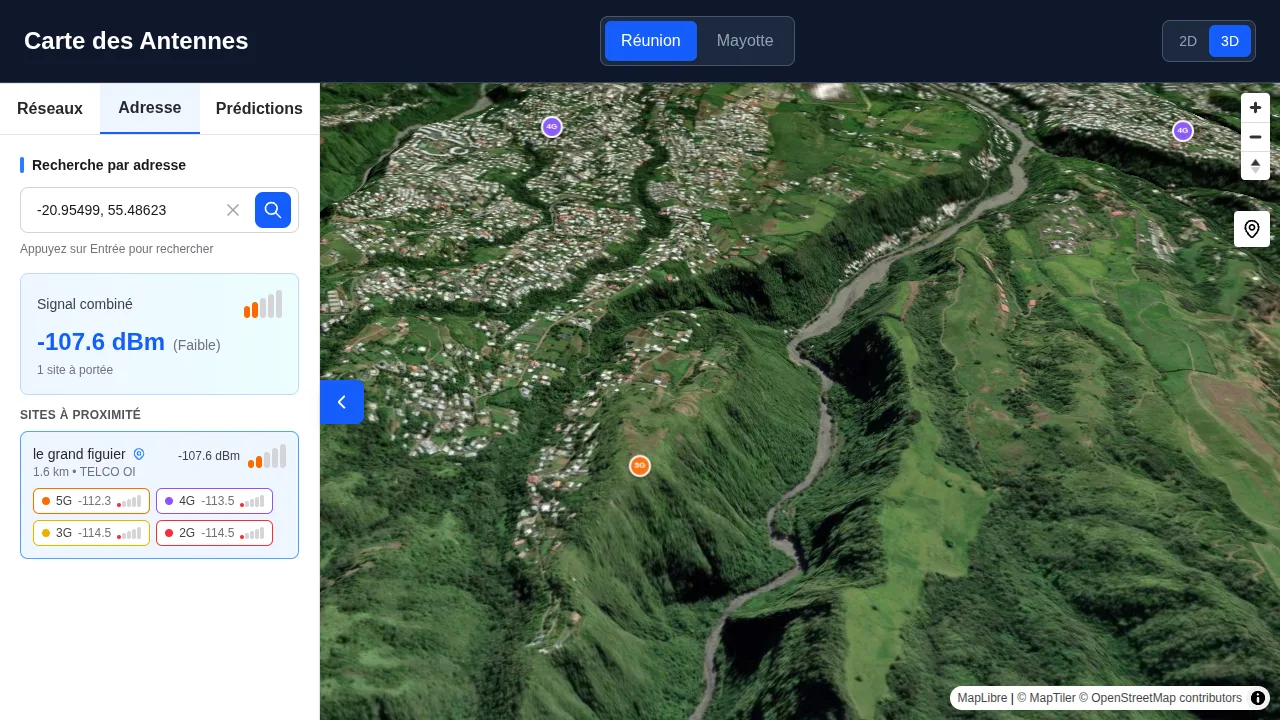Click the 4G marker below zoom controls
Image resolution: width=1280 pixels, height=720 pixels.
[1183, 131]
